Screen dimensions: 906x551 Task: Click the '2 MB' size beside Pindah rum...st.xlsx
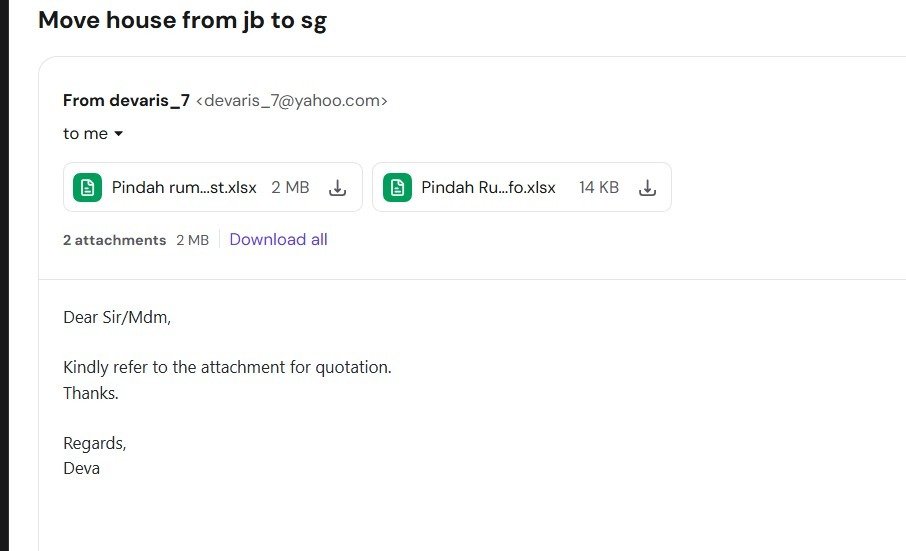coord(290,188)
